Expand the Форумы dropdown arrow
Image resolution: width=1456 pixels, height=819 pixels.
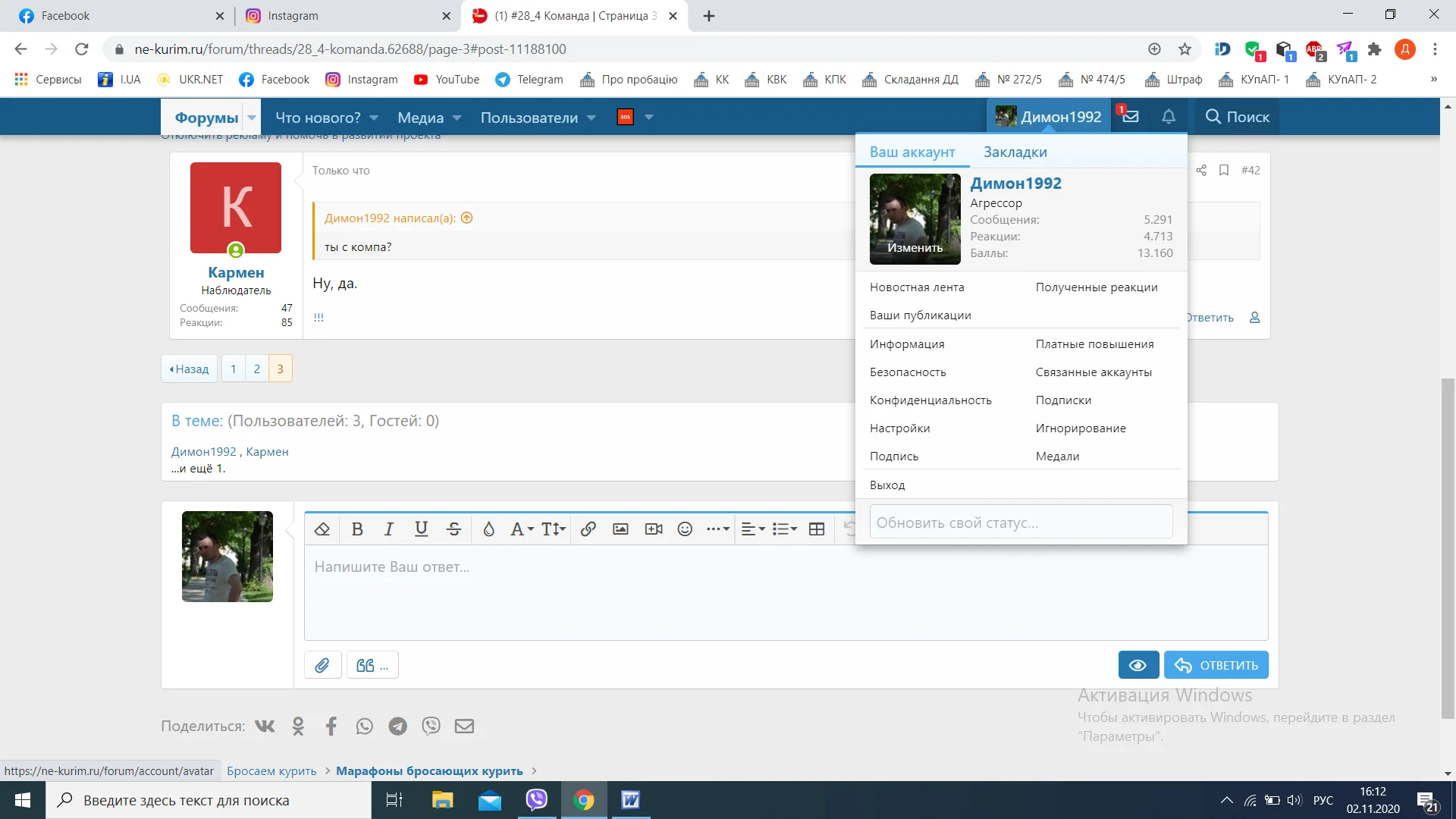(x=252, y=118)
